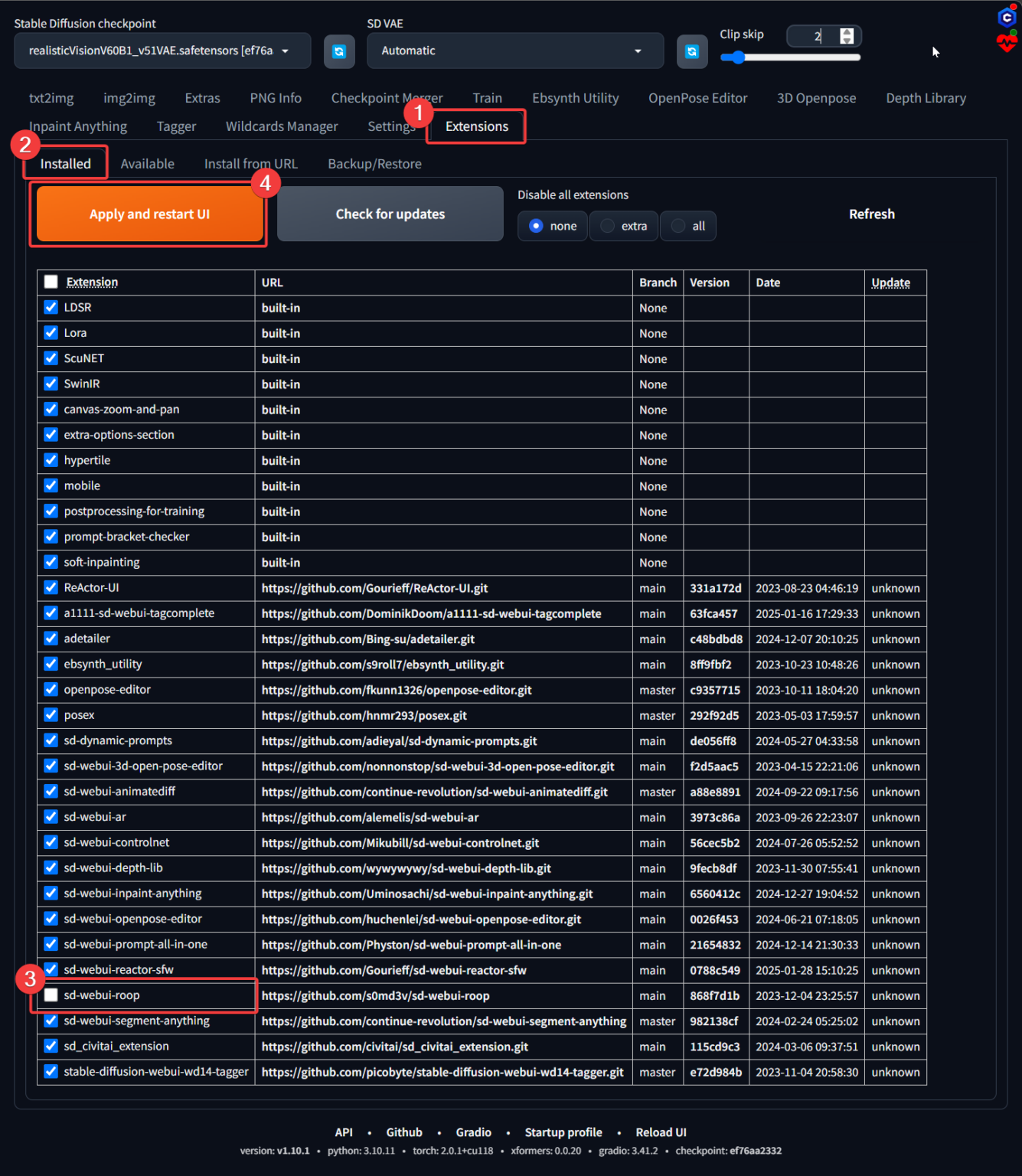This screenshot has height=1176, width=1022.
Task: Click Check for updates button
Action: (390, 214)
